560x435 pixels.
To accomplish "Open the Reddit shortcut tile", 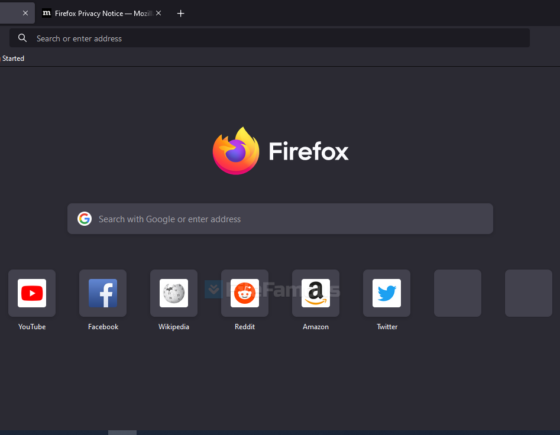I will pos(245,293).
